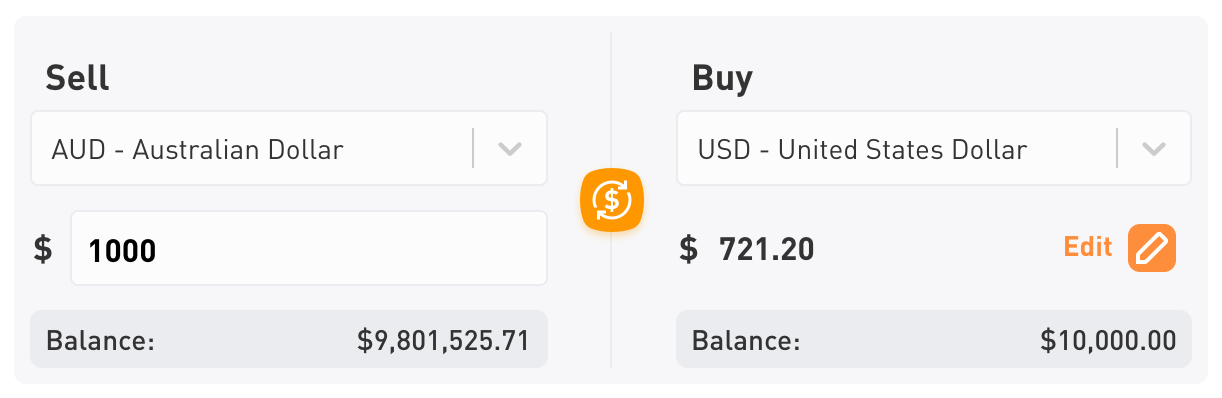This screenshot has width=1222, height=398.
Task: Click the orange pencil edit icon
Action: 1152,248
